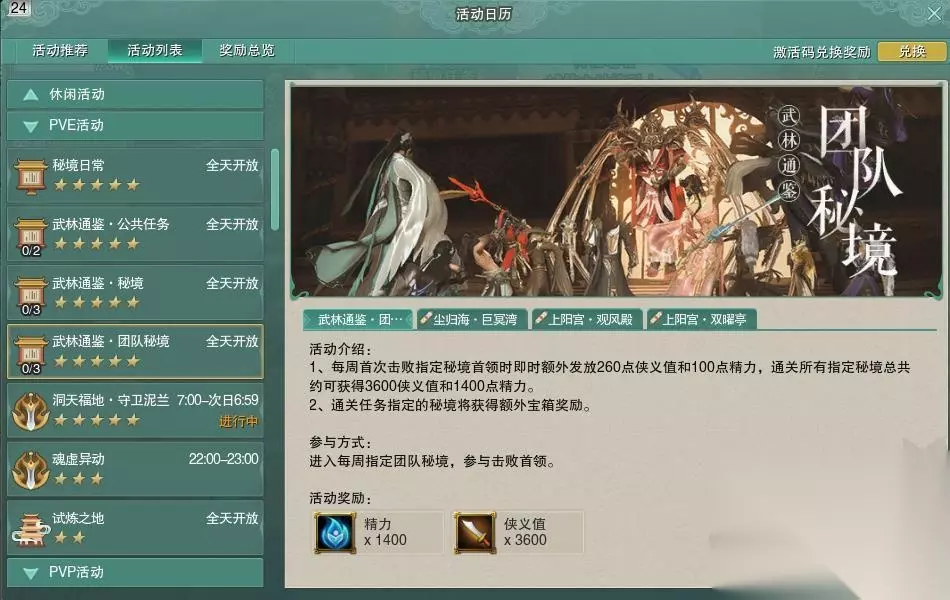950x600 pixels.
Task: Click the 武林通鉴·秘境 0/3 icon
Action: [x=30, y=295]
